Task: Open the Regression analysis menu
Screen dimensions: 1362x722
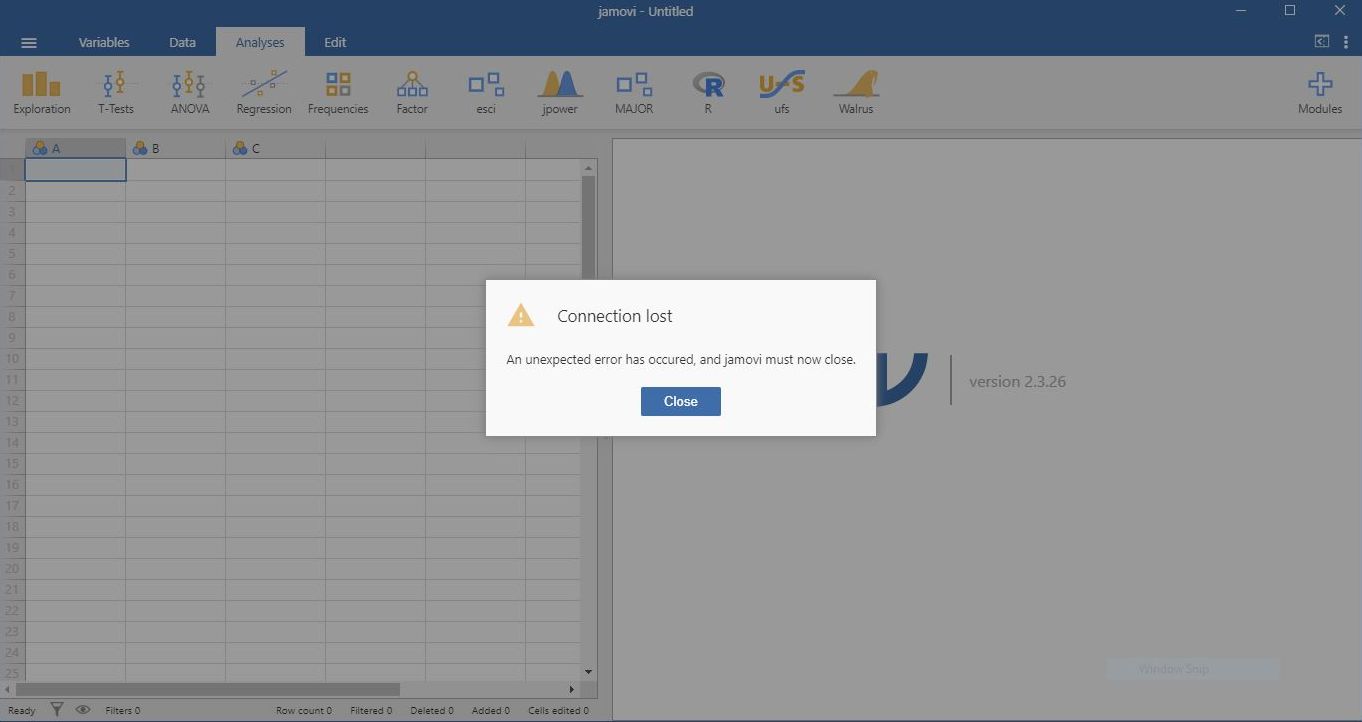Action: pyautogui.click(x=264, y=92)
